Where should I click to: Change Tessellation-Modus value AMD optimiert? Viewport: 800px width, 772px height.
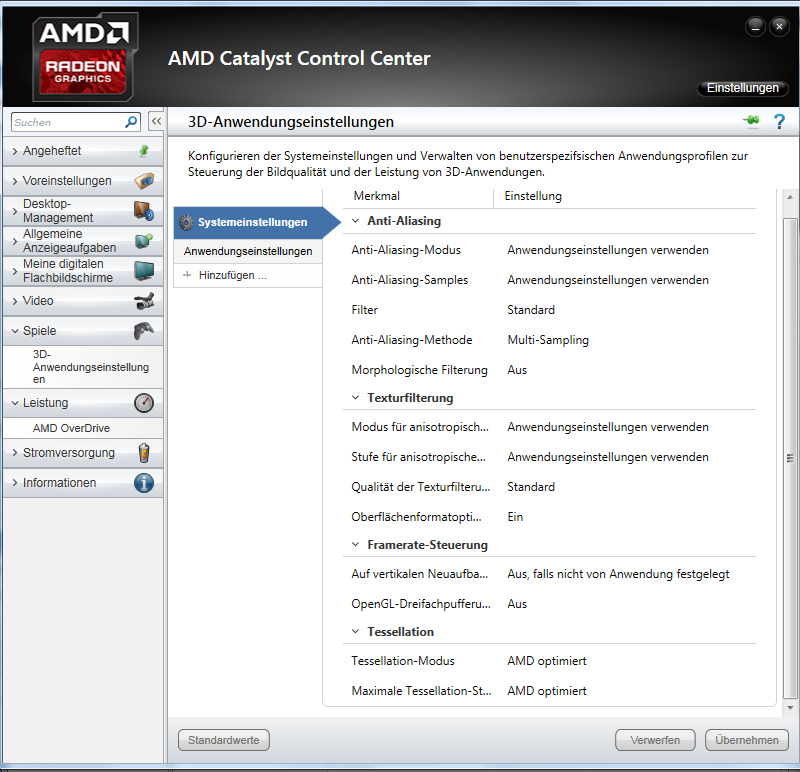tap(546, 661)
